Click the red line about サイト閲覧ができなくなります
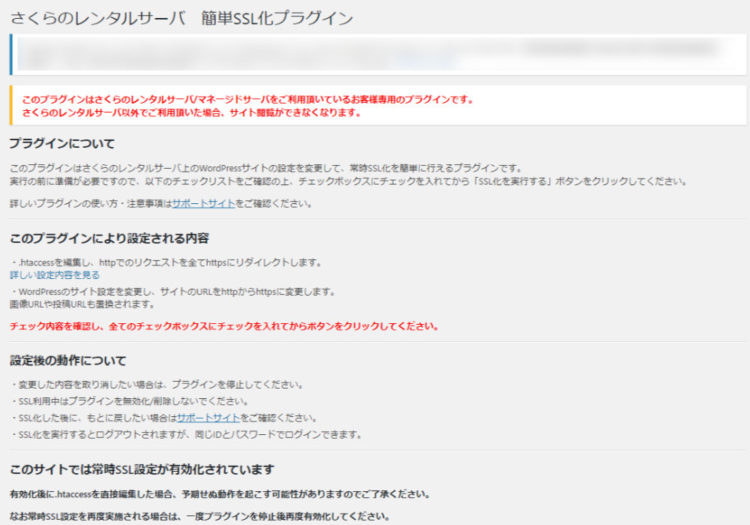Image resolution: width=750 pixels, height=525 pixels. [191, 113]
